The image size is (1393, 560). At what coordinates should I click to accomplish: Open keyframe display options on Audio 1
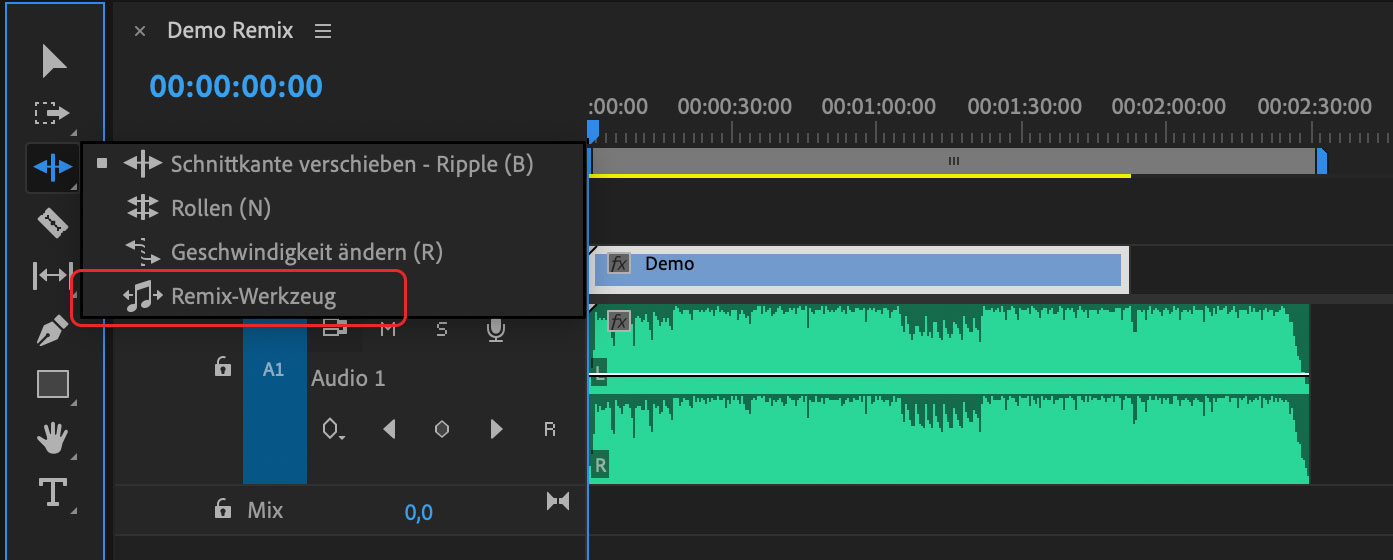tap(333, 429)
